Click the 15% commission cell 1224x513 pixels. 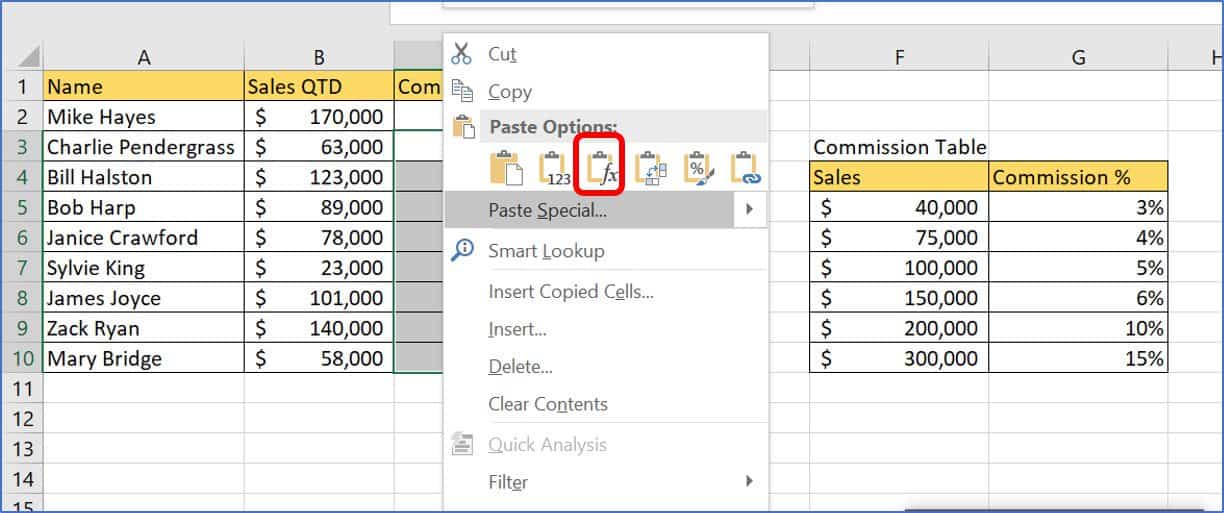[x=1078, y=358]
